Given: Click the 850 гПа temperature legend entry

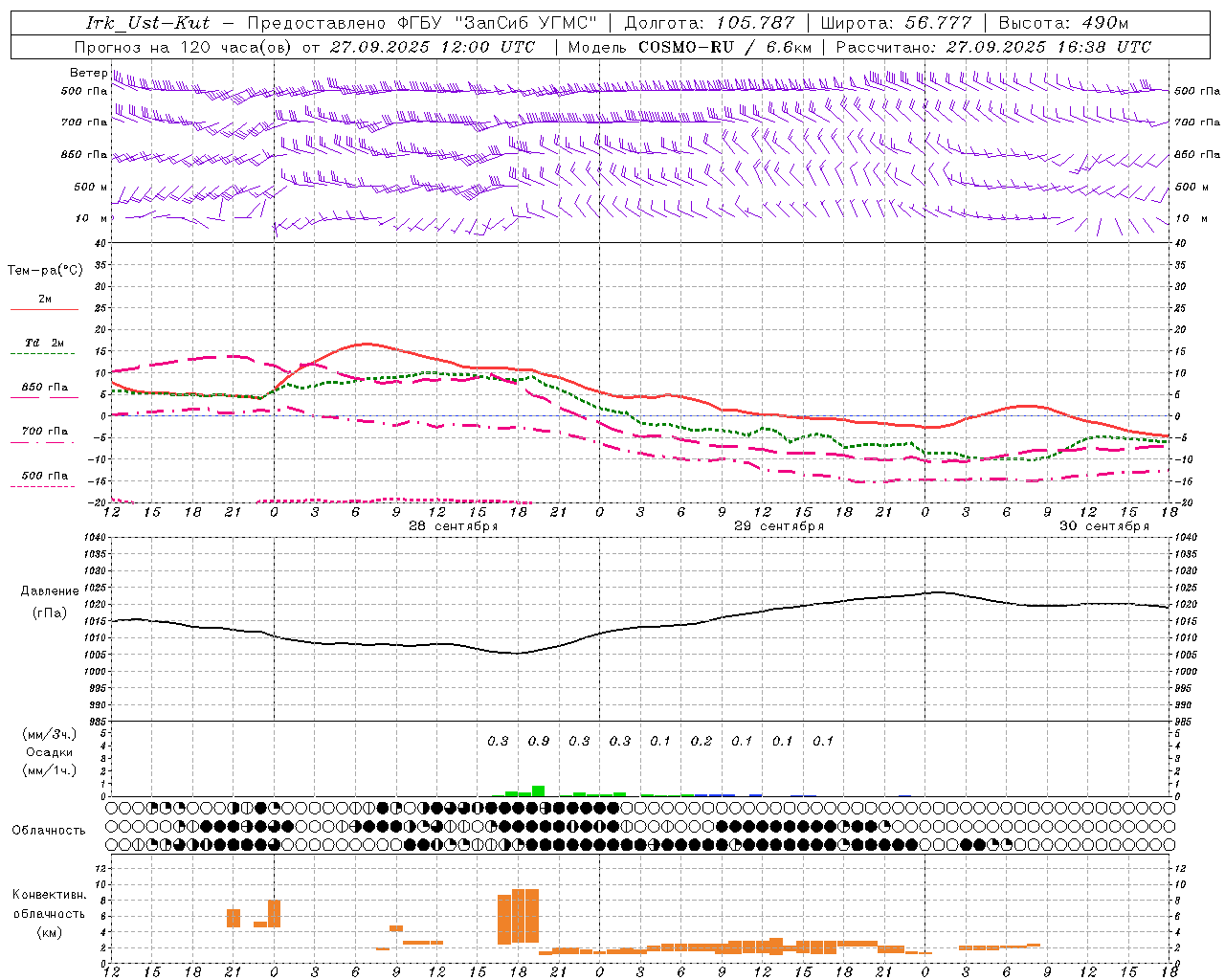Looking at the screenshot, I should tap(45, 388).
